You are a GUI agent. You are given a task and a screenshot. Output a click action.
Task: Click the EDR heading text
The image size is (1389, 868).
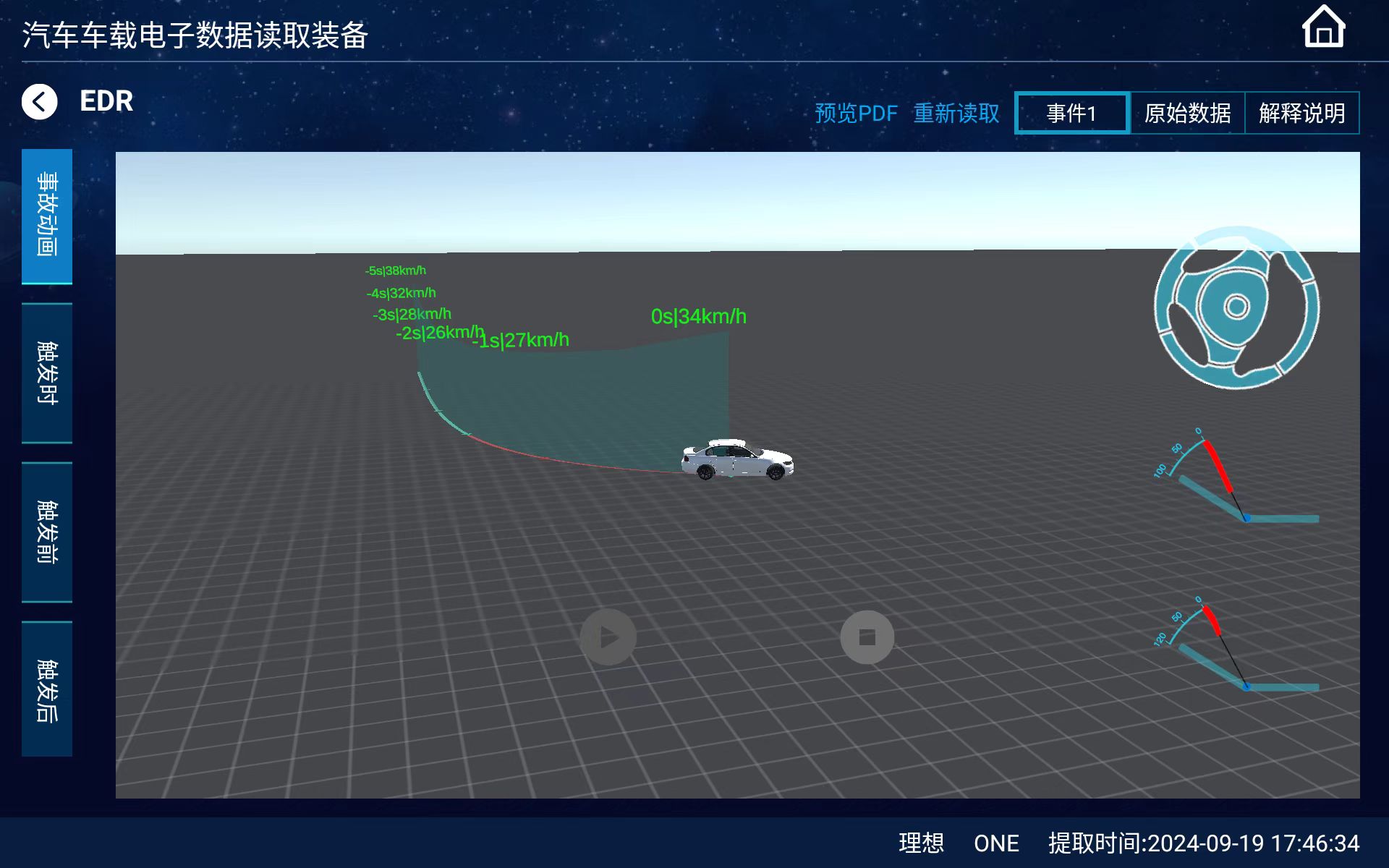(x=106, y=101)
